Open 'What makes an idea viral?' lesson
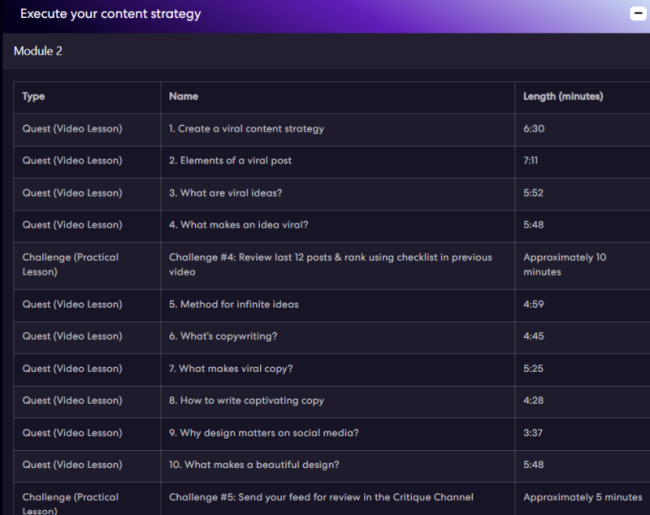 point(238,225)
